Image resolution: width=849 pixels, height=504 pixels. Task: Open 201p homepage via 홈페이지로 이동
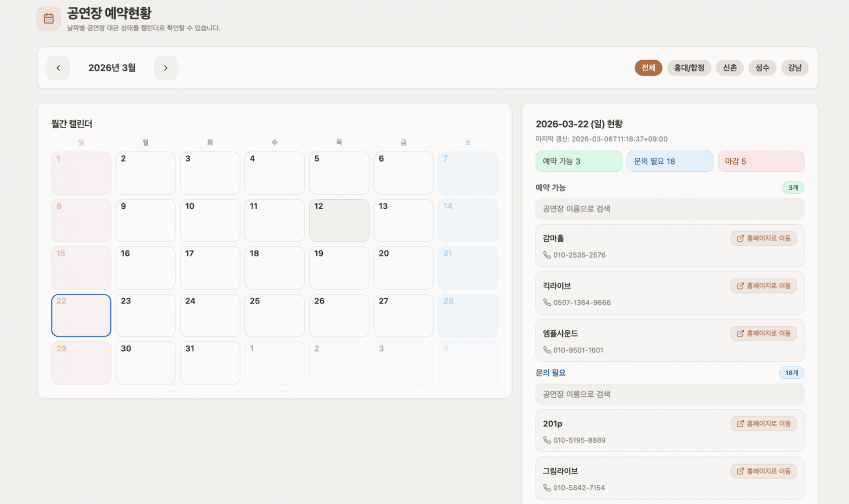click(x=763, y=423)
